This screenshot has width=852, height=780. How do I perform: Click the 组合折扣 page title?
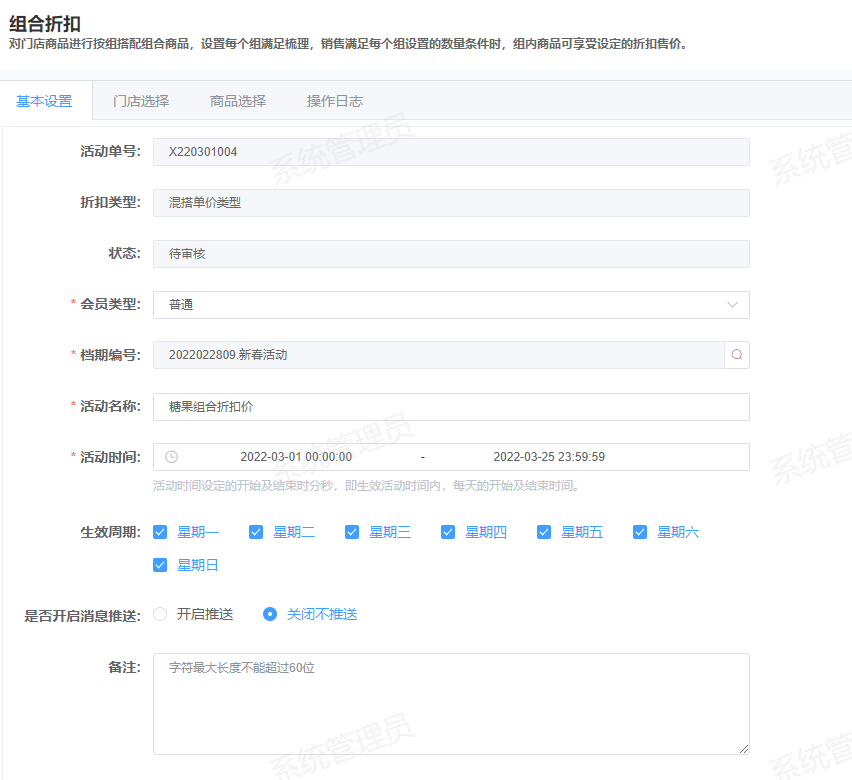[45, 24]
